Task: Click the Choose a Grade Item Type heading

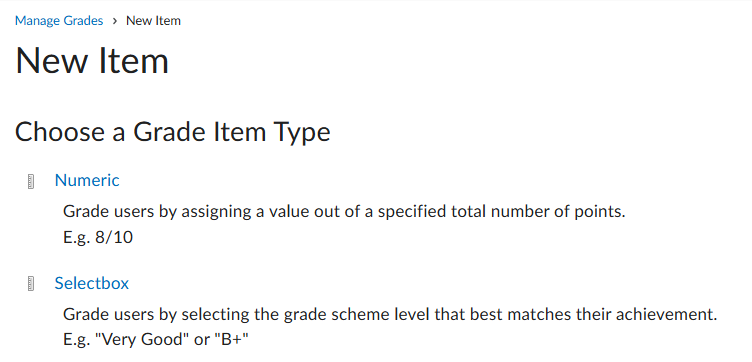Action: coord(173,132)
